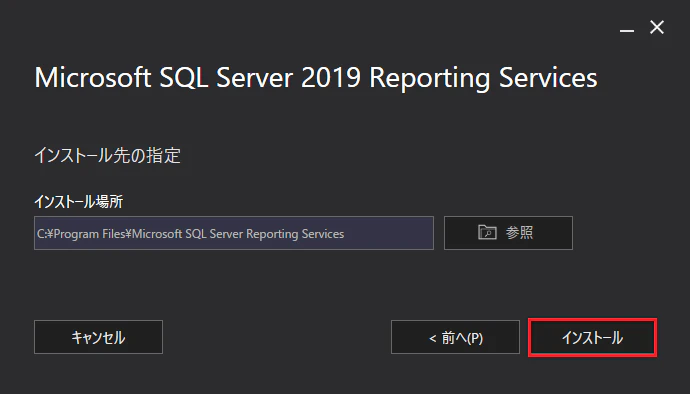Click the インストール button
Screen dimensions: 690x394
pyautogui.click(x=592, y=337)
